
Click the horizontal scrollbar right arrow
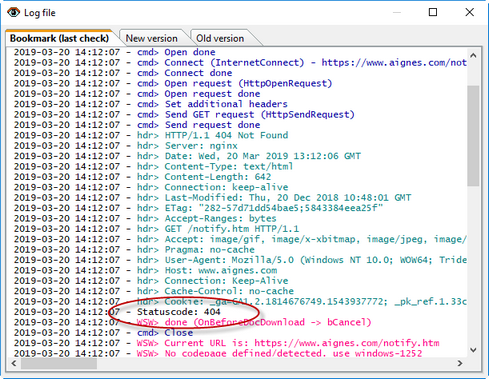click(x=460, y=363)
